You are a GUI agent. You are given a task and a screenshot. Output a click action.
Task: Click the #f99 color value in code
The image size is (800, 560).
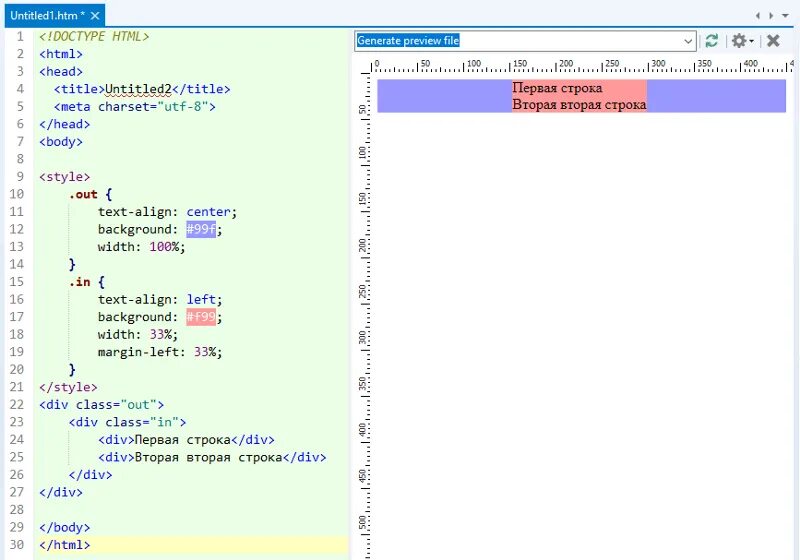201,317
